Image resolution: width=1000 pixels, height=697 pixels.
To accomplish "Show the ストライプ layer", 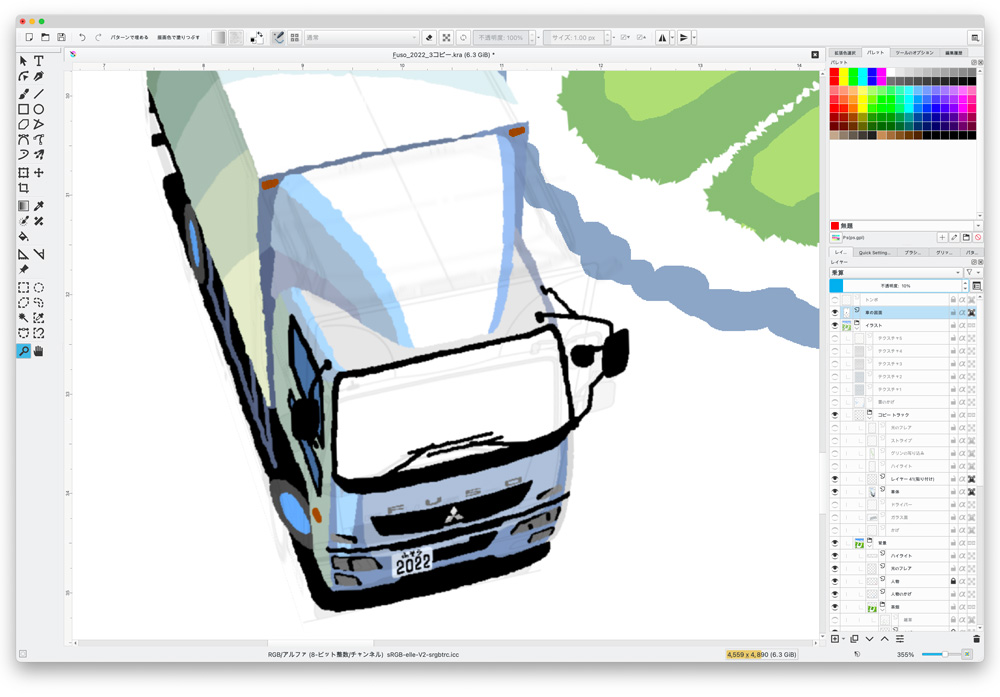I will [x=835, y=440].
